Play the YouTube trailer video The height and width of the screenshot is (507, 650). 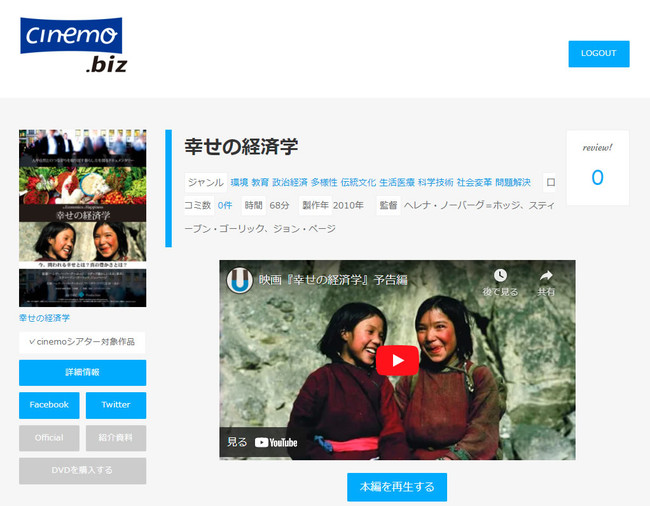point(397,360)
